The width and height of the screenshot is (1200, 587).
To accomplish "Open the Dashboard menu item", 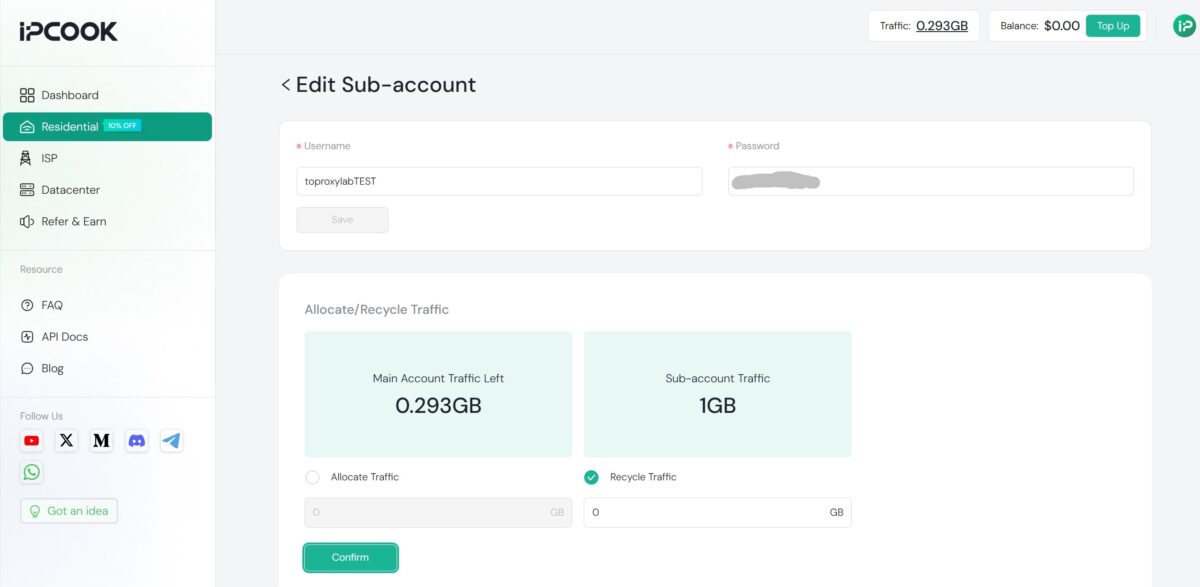I will click(x=107, y=95).
